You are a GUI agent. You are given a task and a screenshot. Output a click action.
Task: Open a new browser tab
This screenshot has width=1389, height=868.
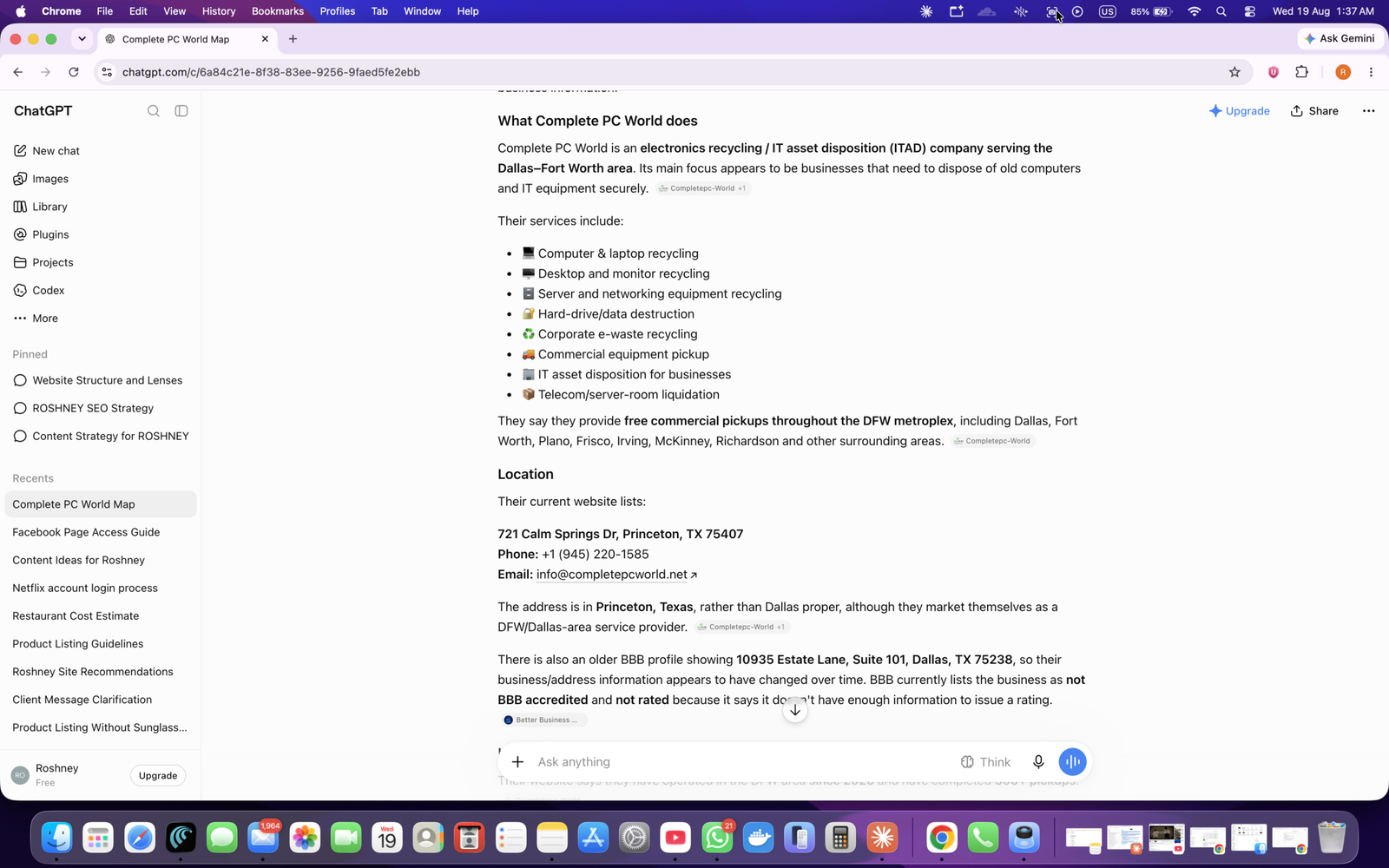(x=293, y=39)
